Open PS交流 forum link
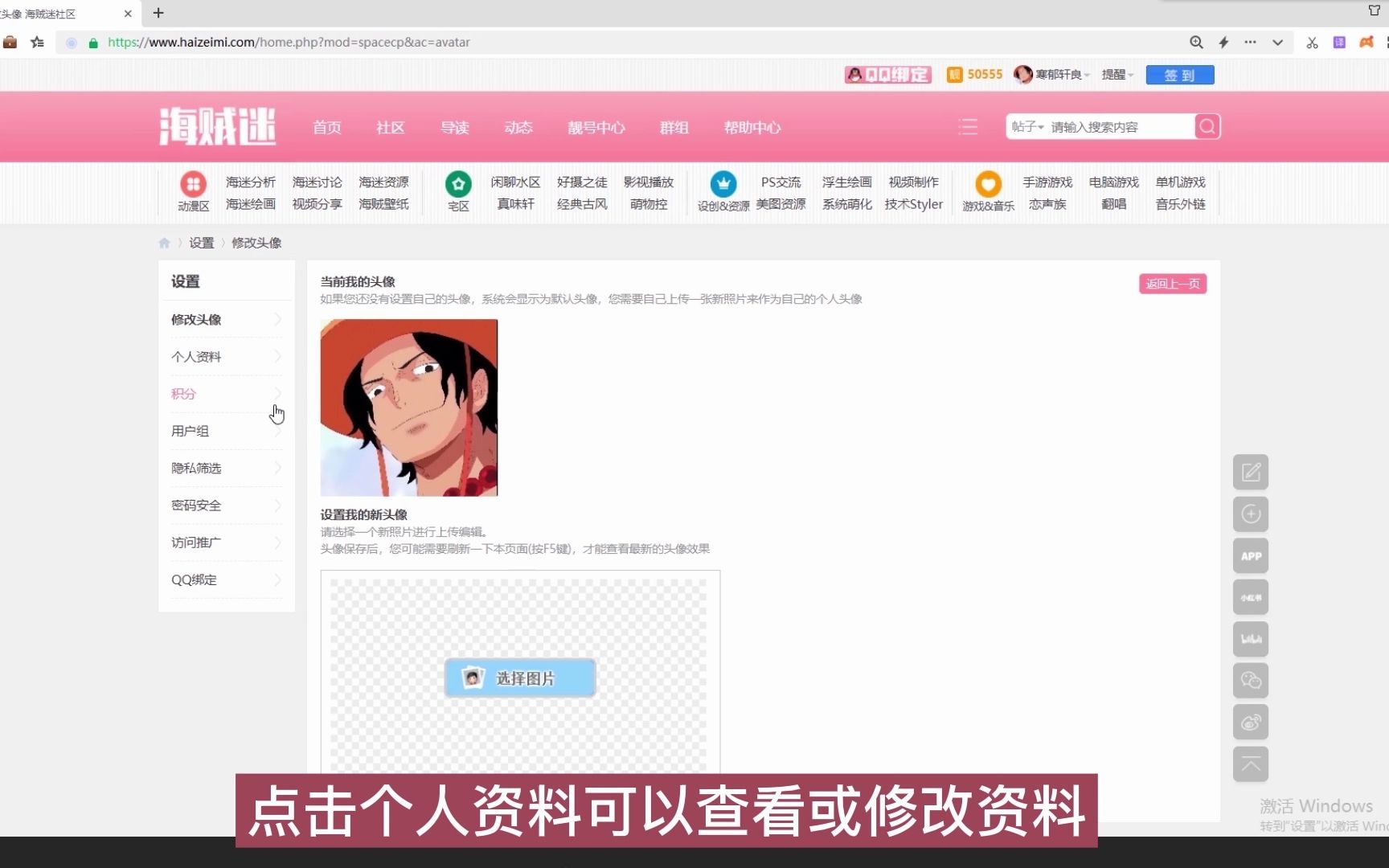Viewport: 1389px width, 868px height. [781, 182]
